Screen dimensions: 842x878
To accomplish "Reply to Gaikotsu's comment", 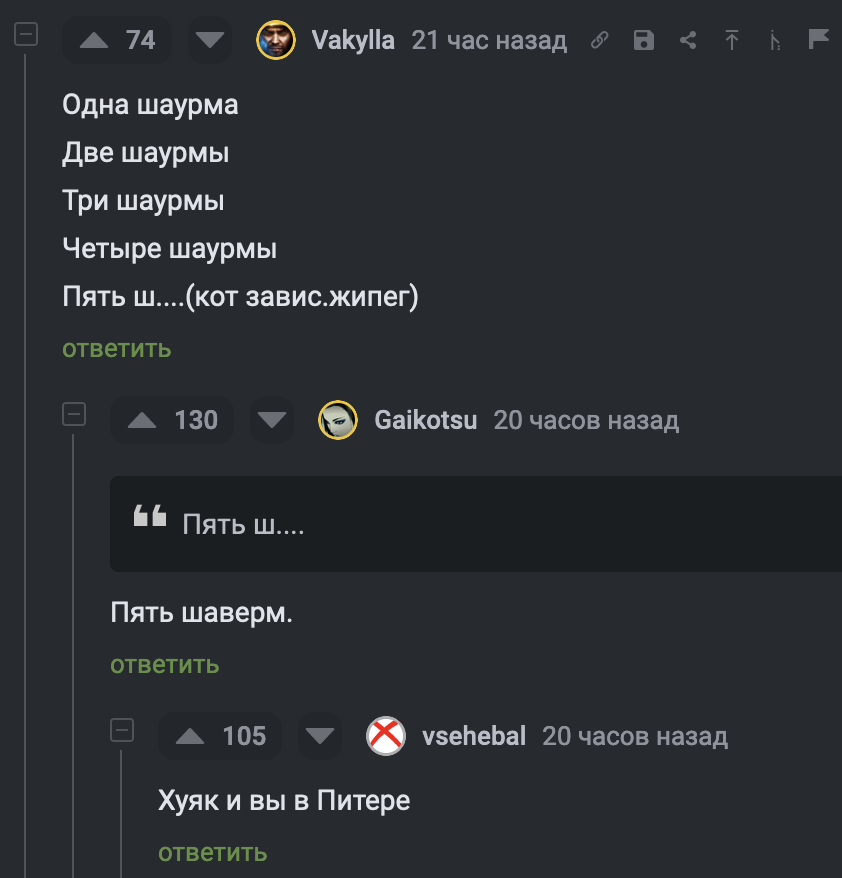I will 164,664.
